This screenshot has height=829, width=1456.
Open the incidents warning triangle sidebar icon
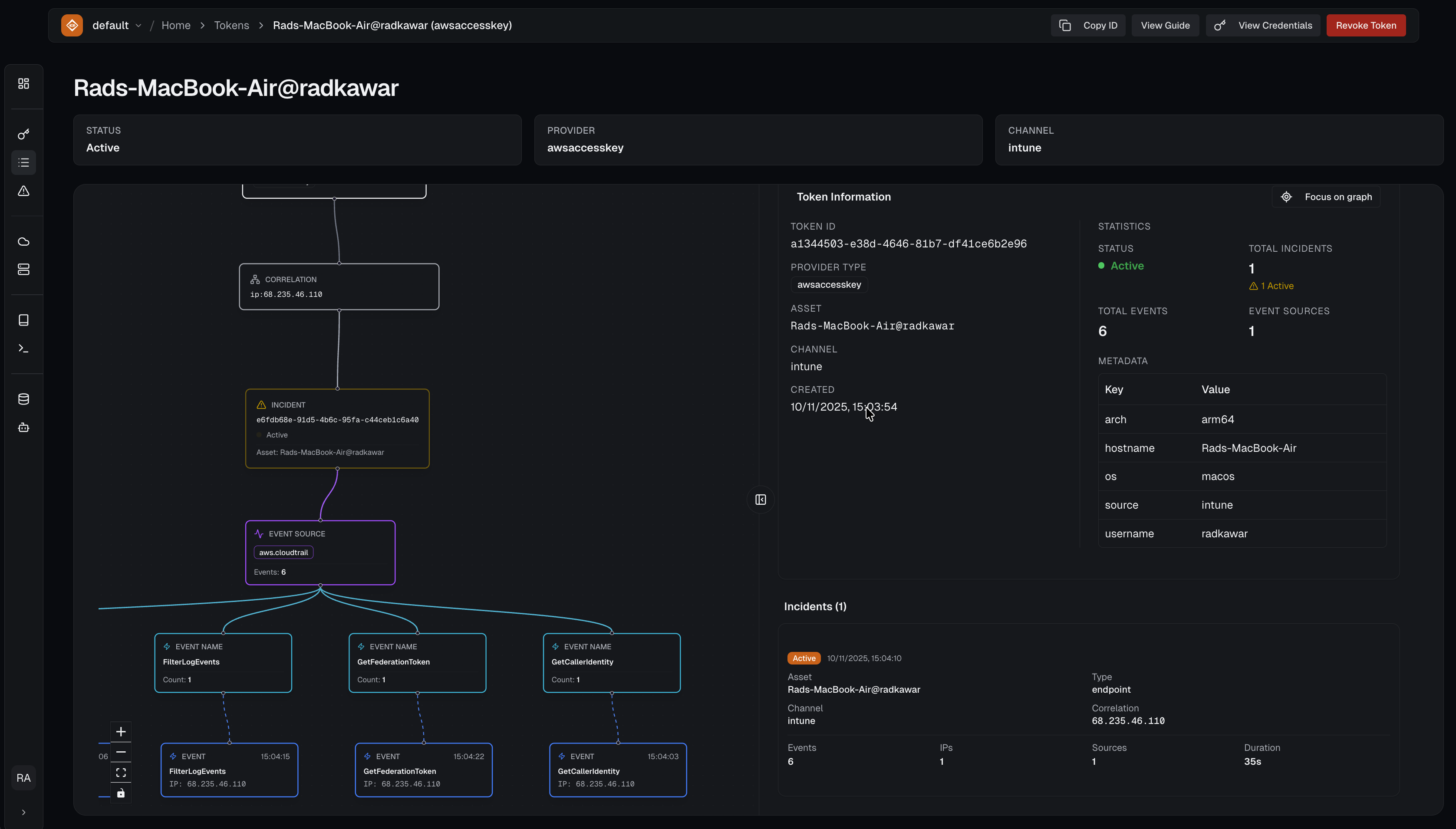point(23,191)
